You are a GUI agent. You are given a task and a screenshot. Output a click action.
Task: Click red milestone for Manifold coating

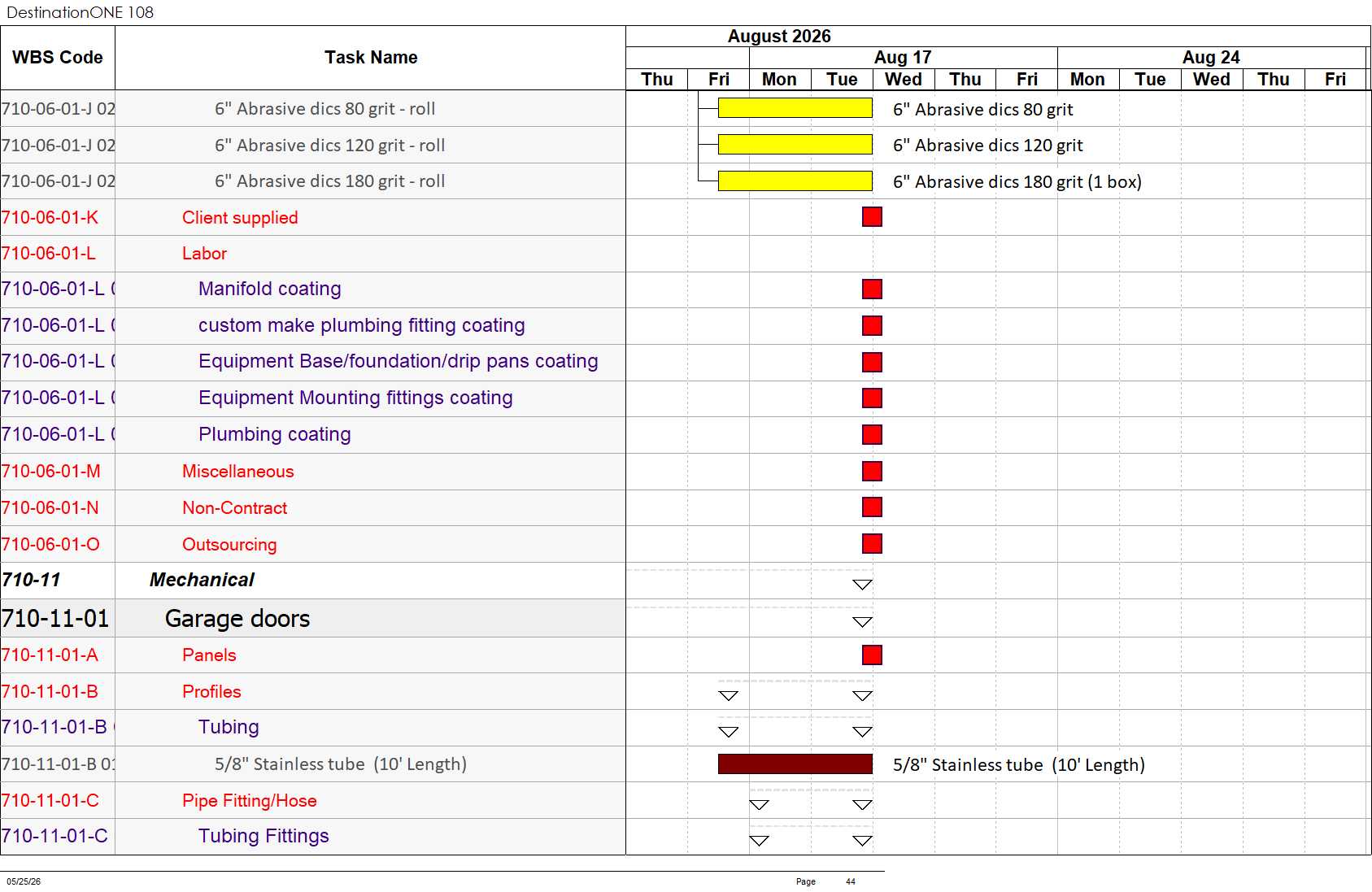click(872, 289)
